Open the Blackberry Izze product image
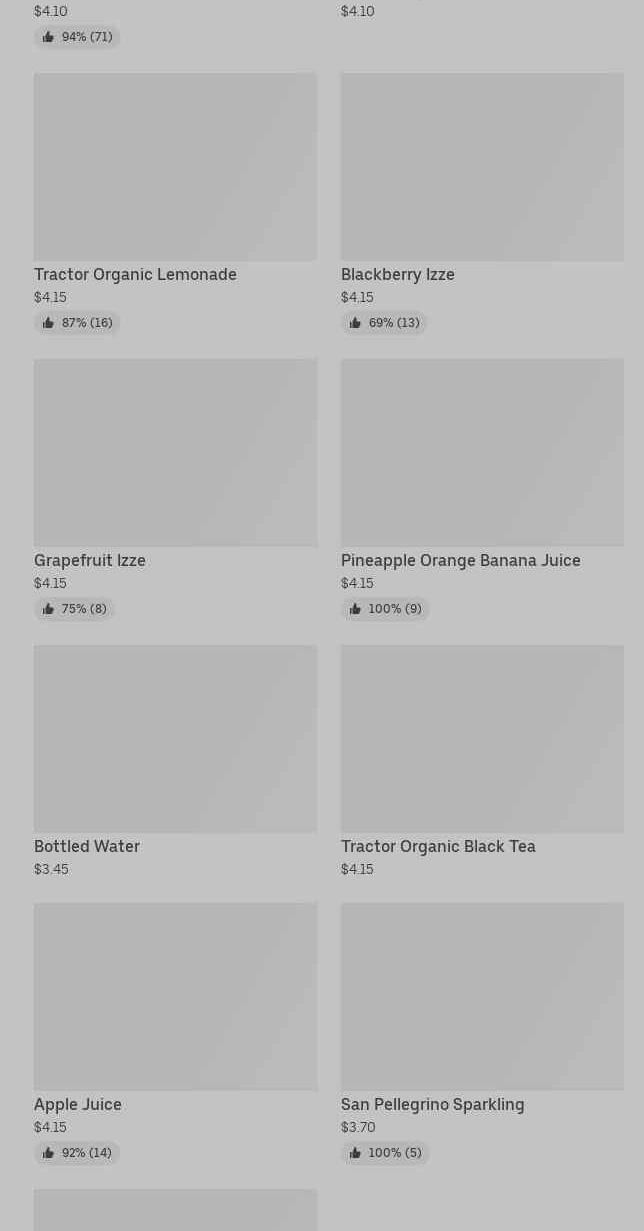Screen dimensions: 644x1231 pos(482,167)
